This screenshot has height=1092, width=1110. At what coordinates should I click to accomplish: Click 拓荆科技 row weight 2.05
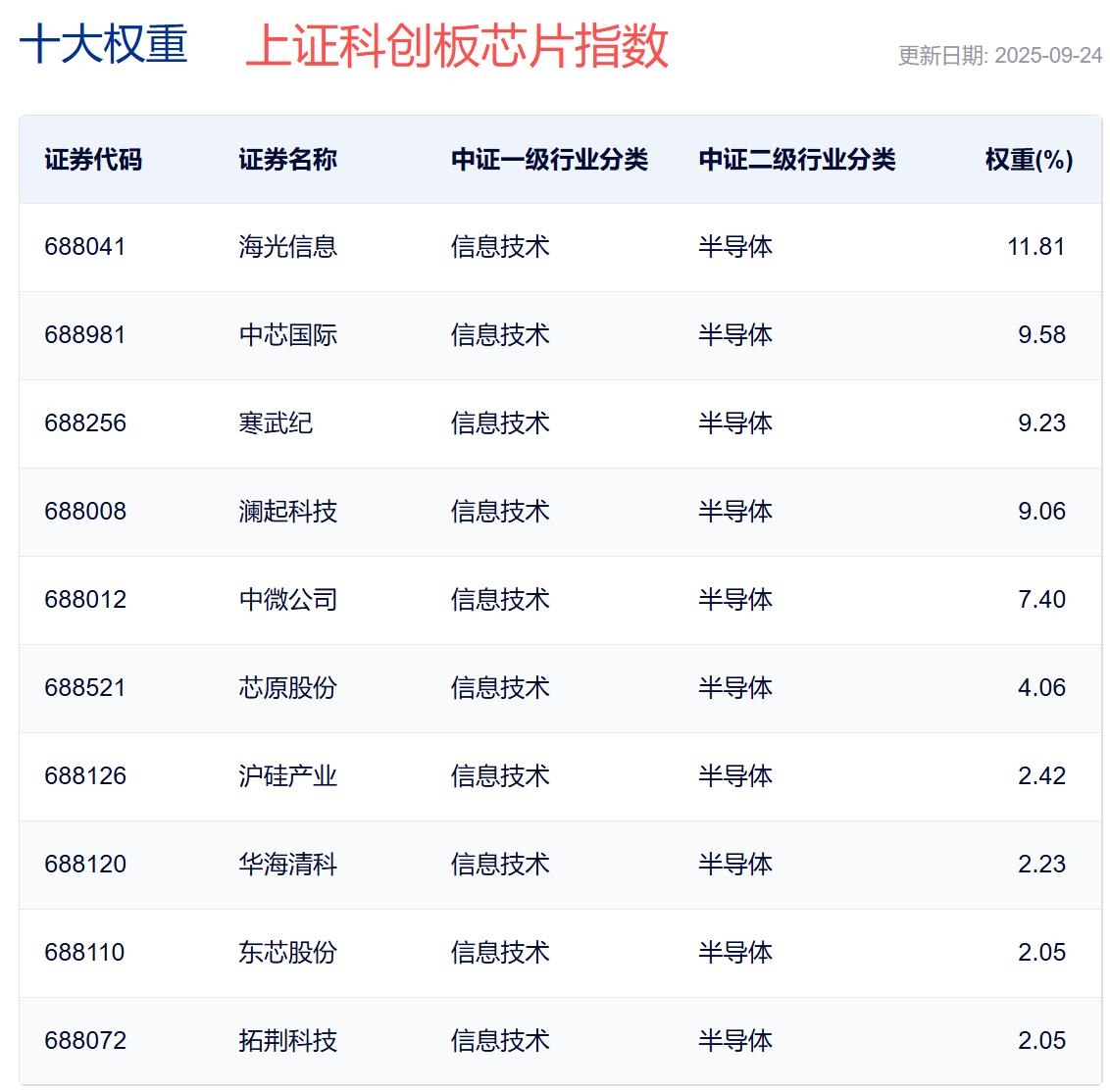click(x=1042, y=1041)
